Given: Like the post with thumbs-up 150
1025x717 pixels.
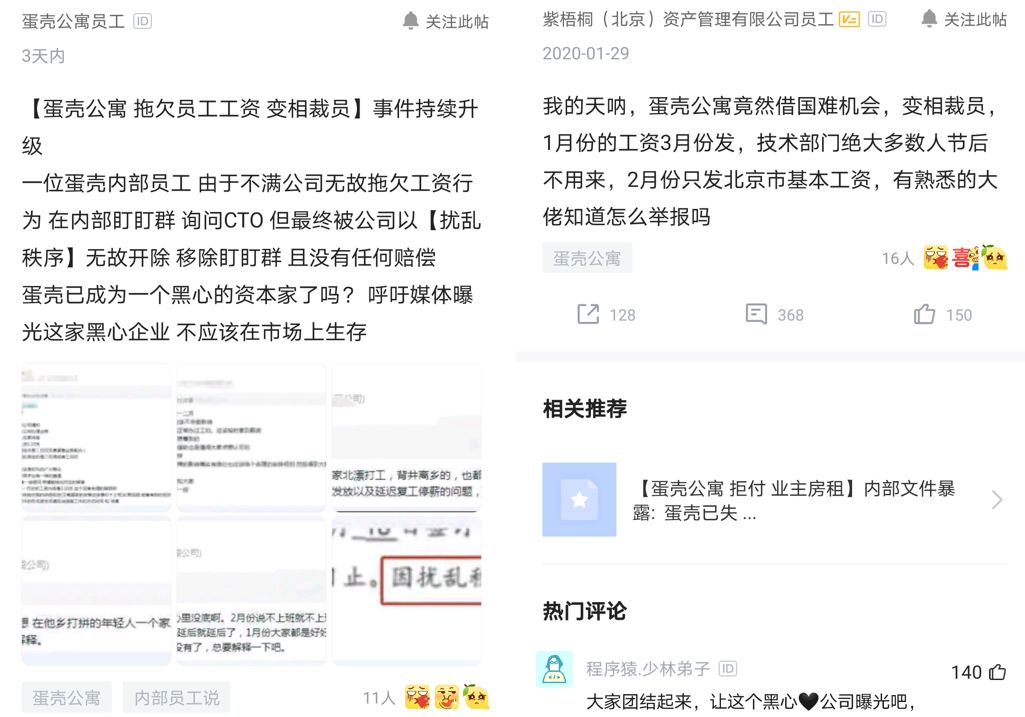Looking at the screenshot, I should click(924, 314).
